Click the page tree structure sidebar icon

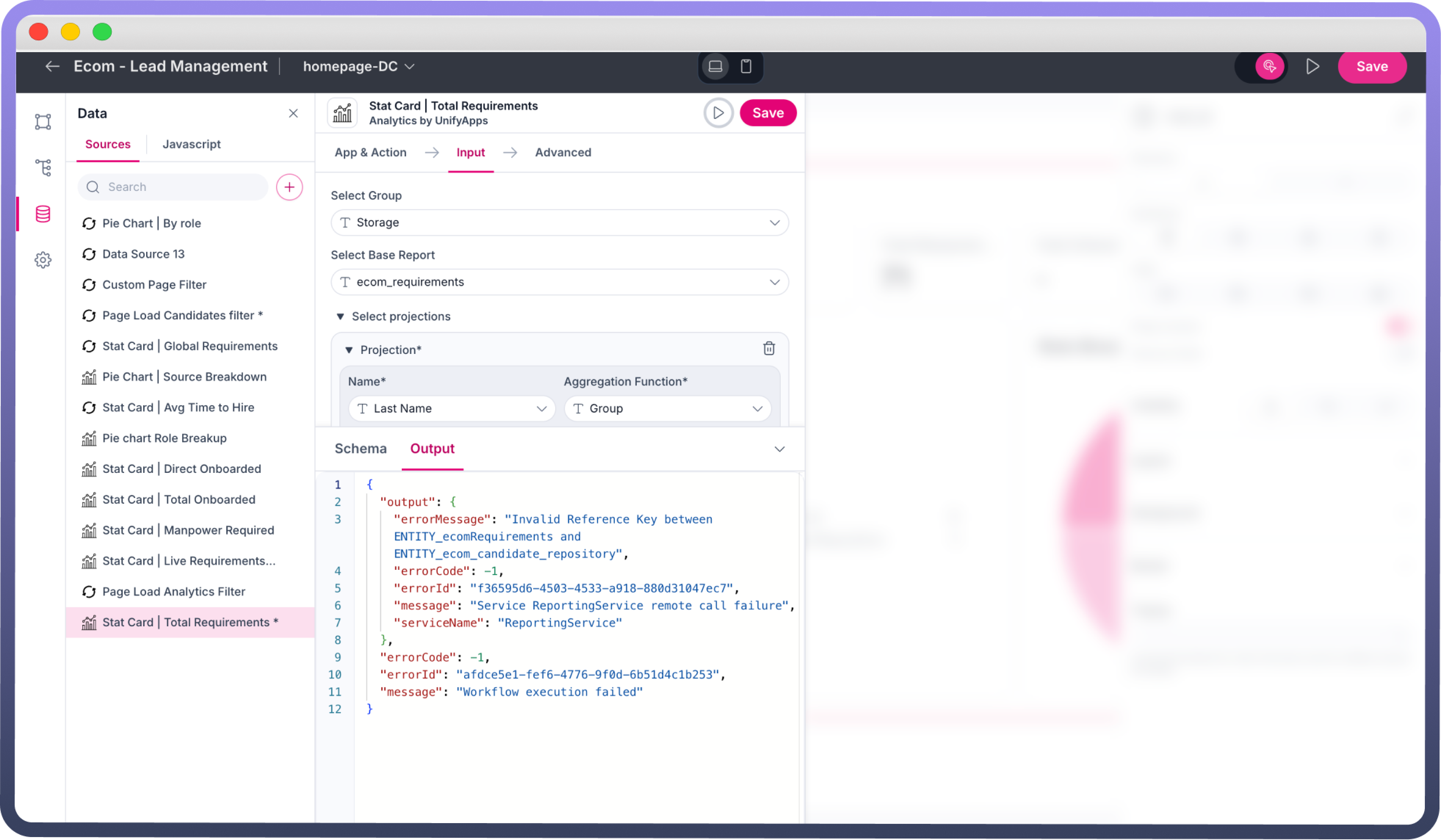point(43,167)
